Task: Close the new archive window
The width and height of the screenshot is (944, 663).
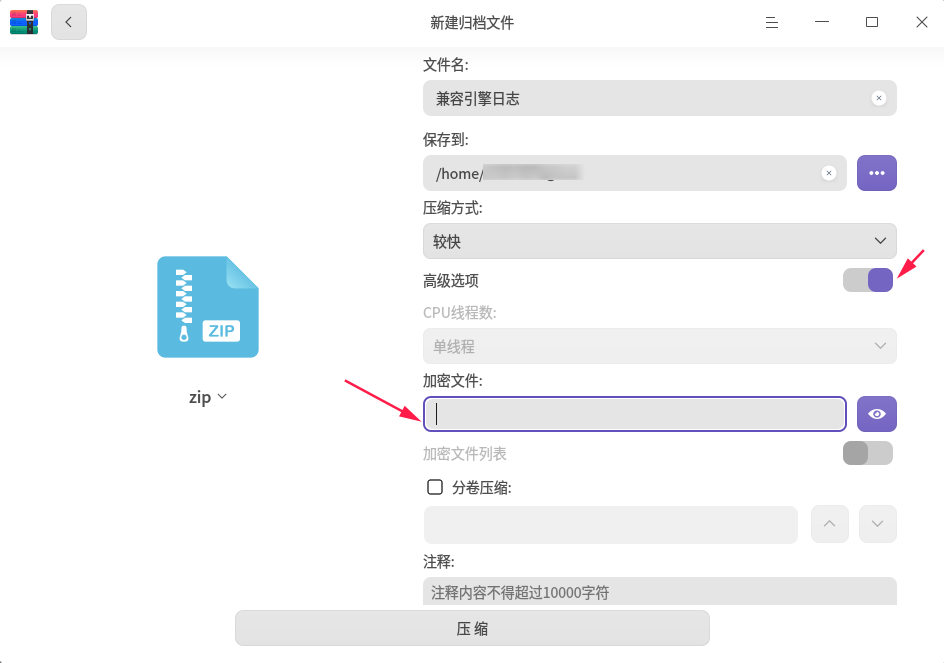Action: [922, 22]
